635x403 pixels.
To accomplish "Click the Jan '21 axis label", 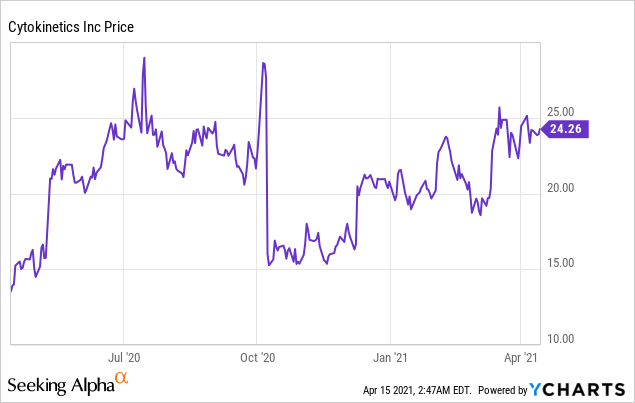I will click(389, 355).
